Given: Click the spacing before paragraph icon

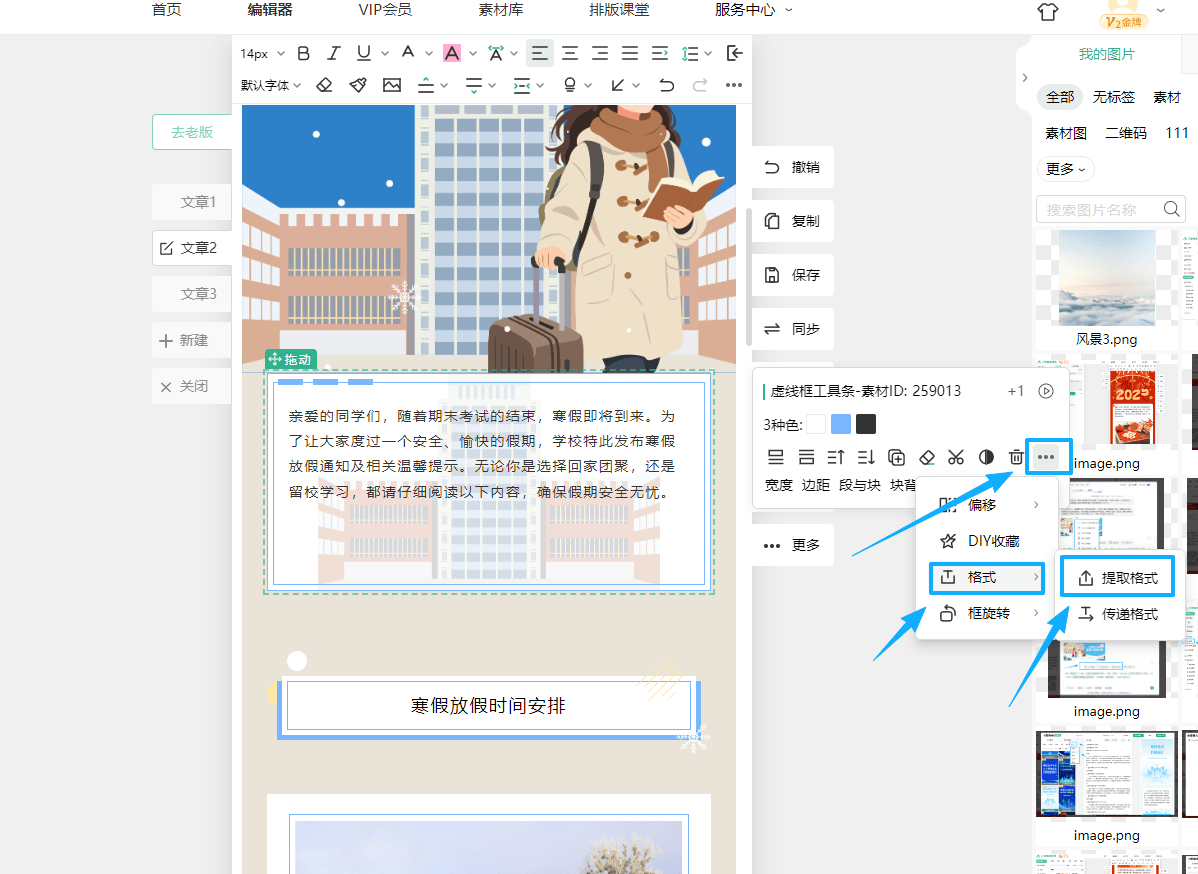Looking at the screenshot, I should coord(426,85).
